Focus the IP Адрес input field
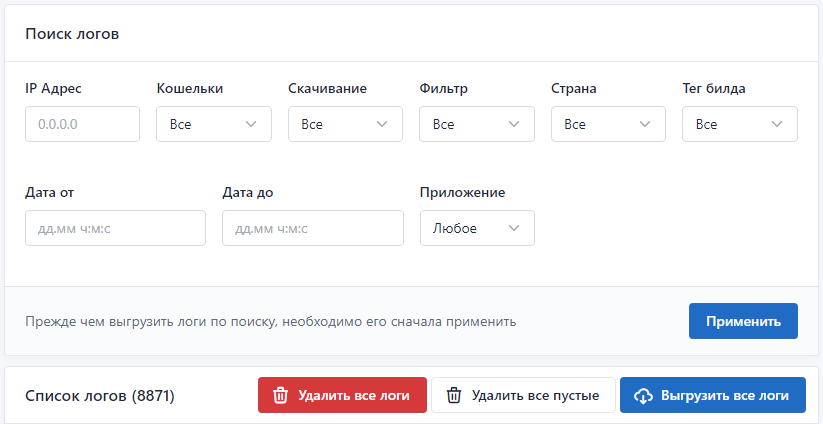Image resolution: width=823 pixels, height=424 pixels. point(82,124)
